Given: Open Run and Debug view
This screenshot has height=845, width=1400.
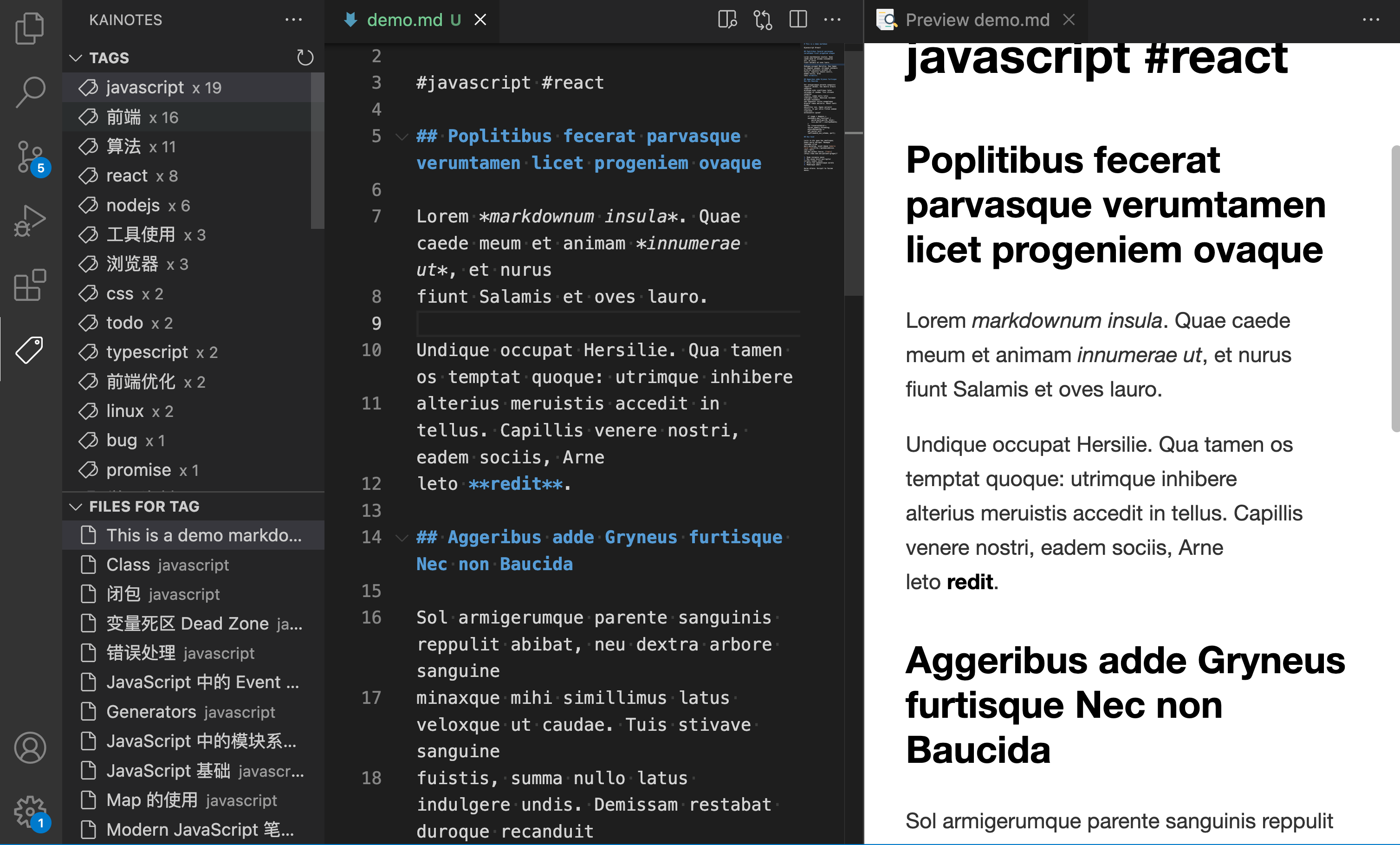Looking at the screenshot, I should tap(30, 221).
